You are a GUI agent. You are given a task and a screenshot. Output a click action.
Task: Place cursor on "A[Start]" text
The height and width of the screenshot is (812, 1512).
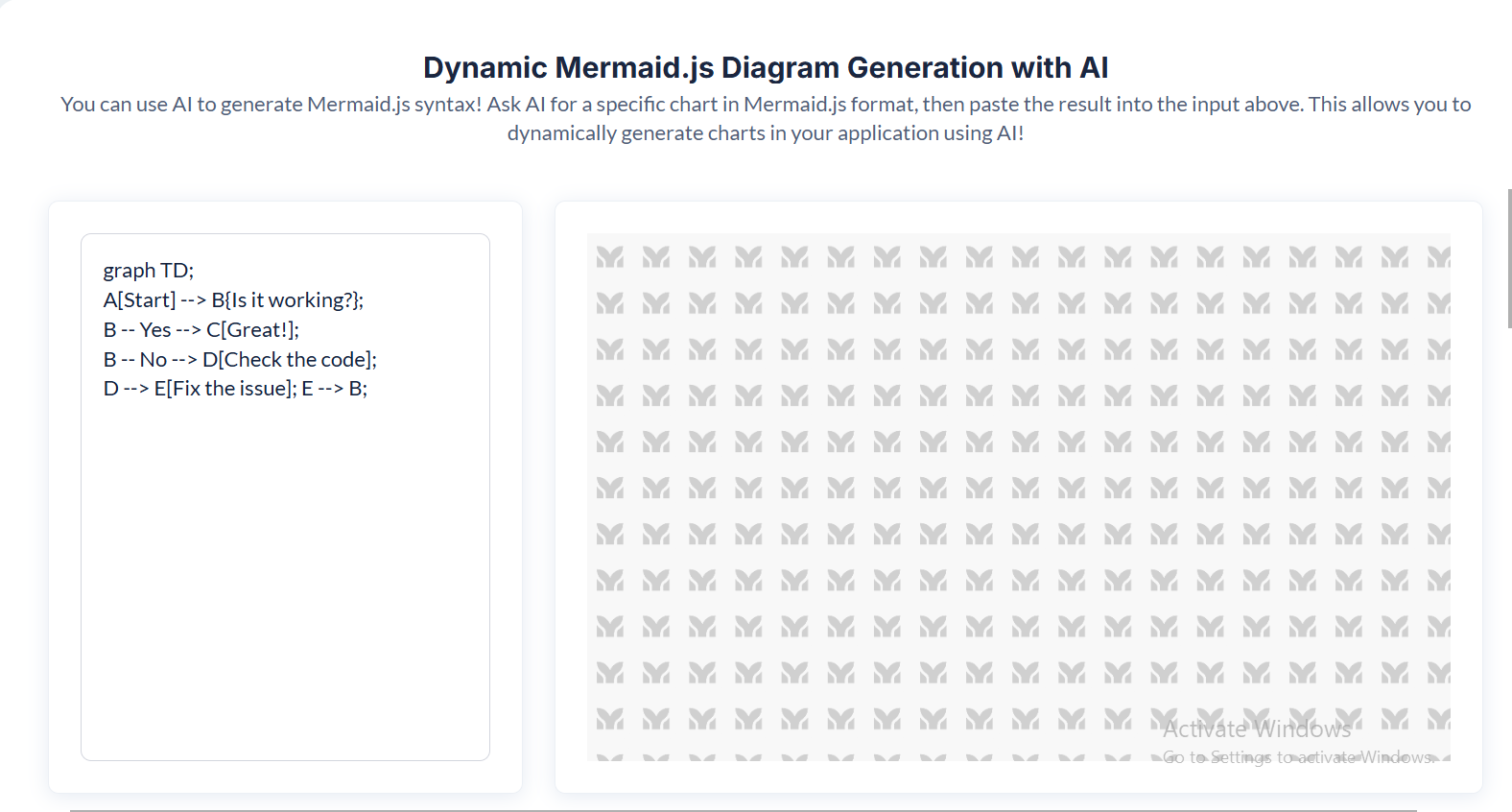(139, 300)
